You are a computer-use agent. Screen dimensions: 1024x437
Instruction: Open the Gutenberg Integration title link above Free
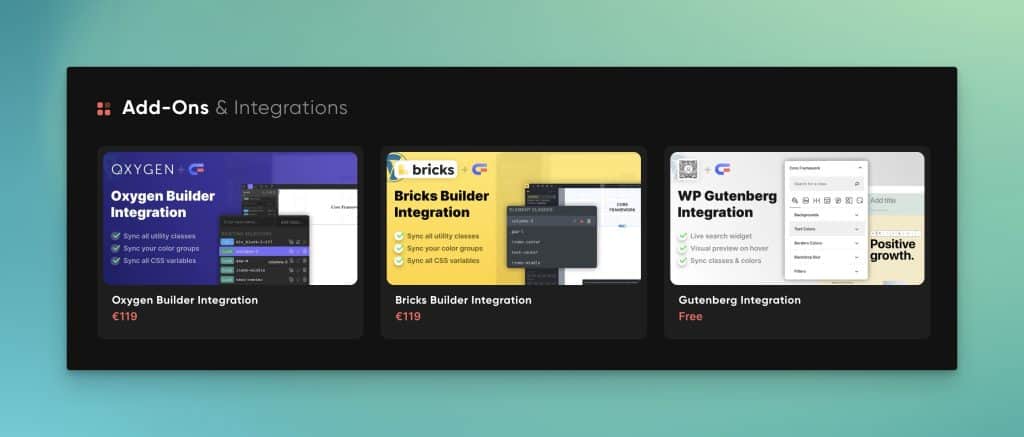pos(739,300)
